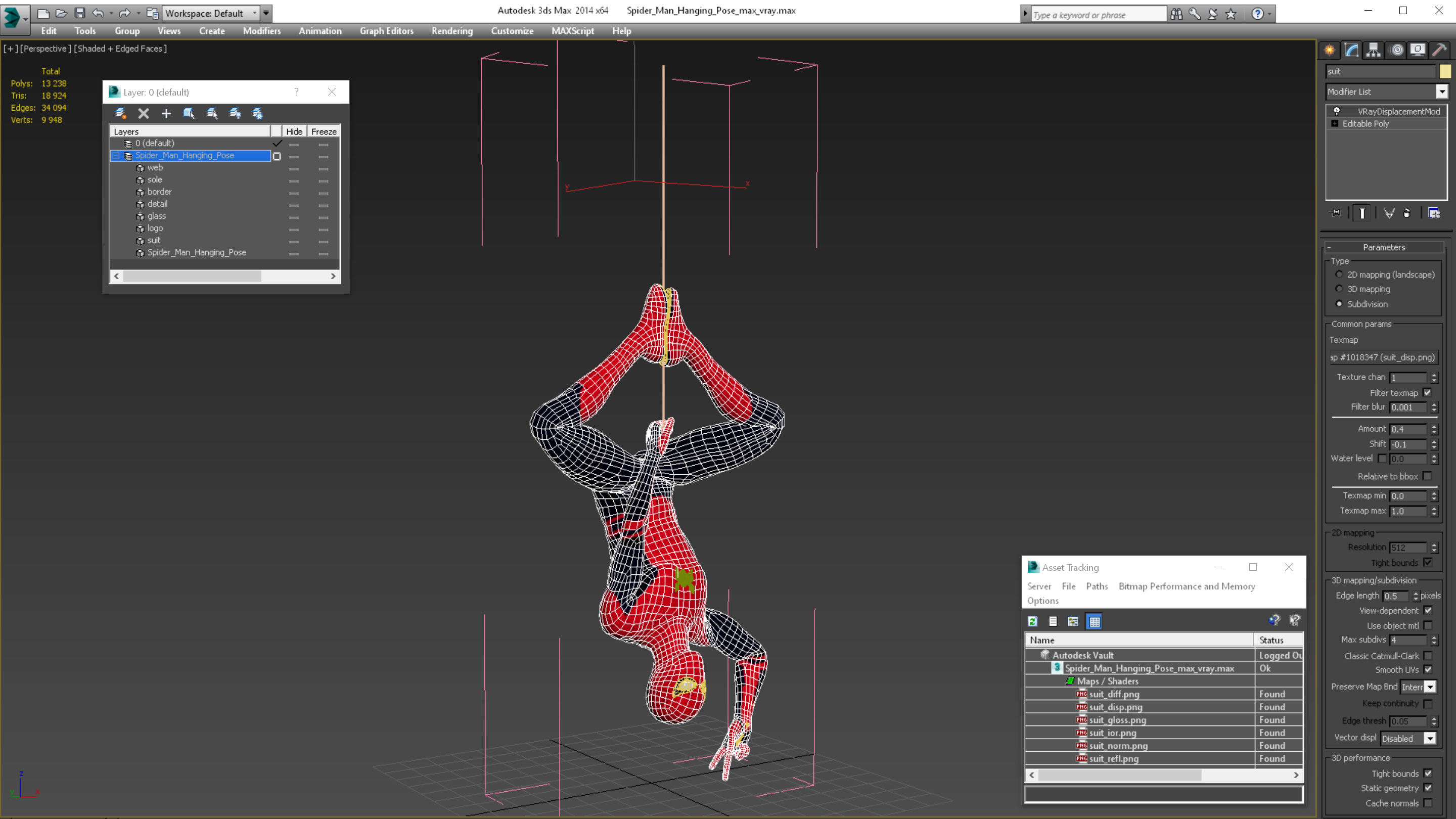Open the Create command panel tab

[x=1330, y=50]
